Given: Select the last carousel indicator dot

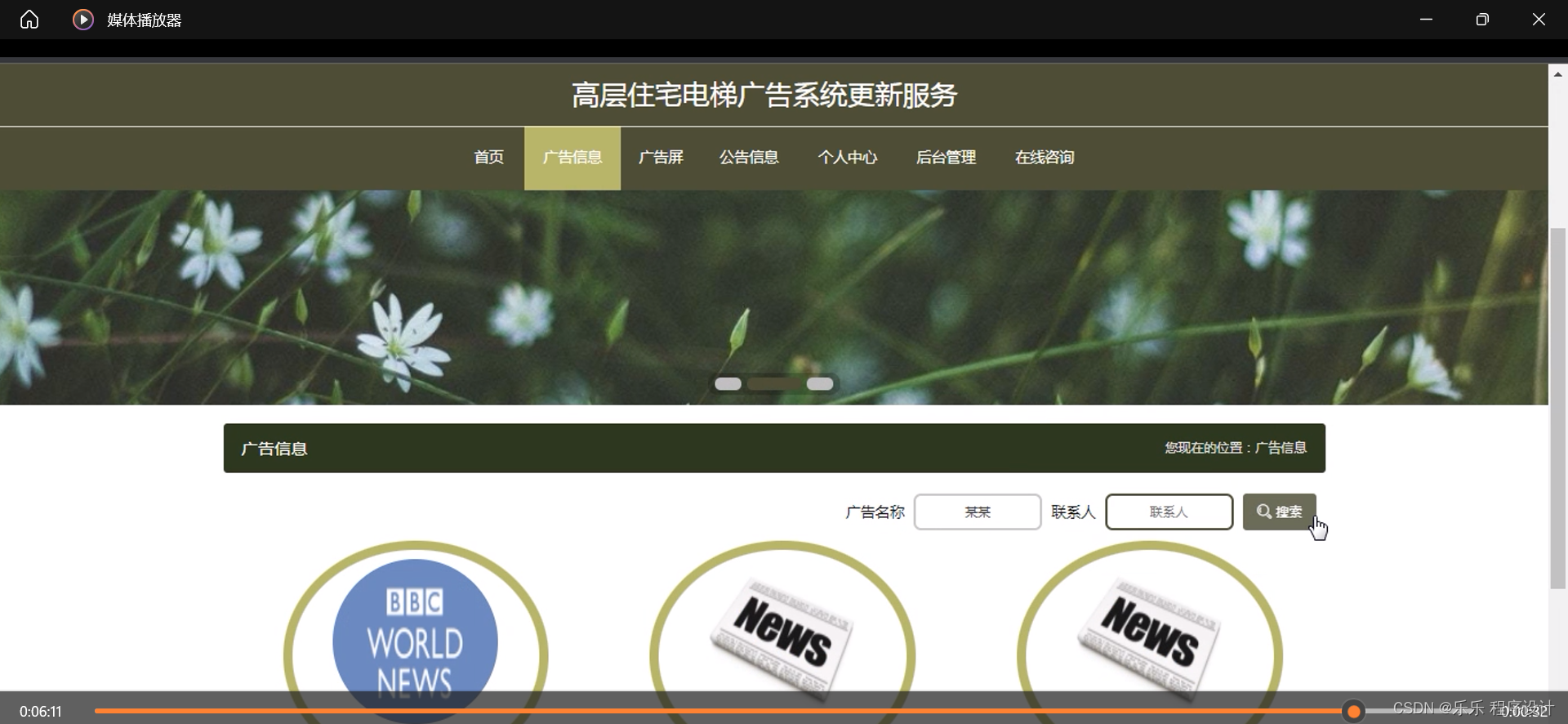Looking at the screenshot, I should click(820, 384).
